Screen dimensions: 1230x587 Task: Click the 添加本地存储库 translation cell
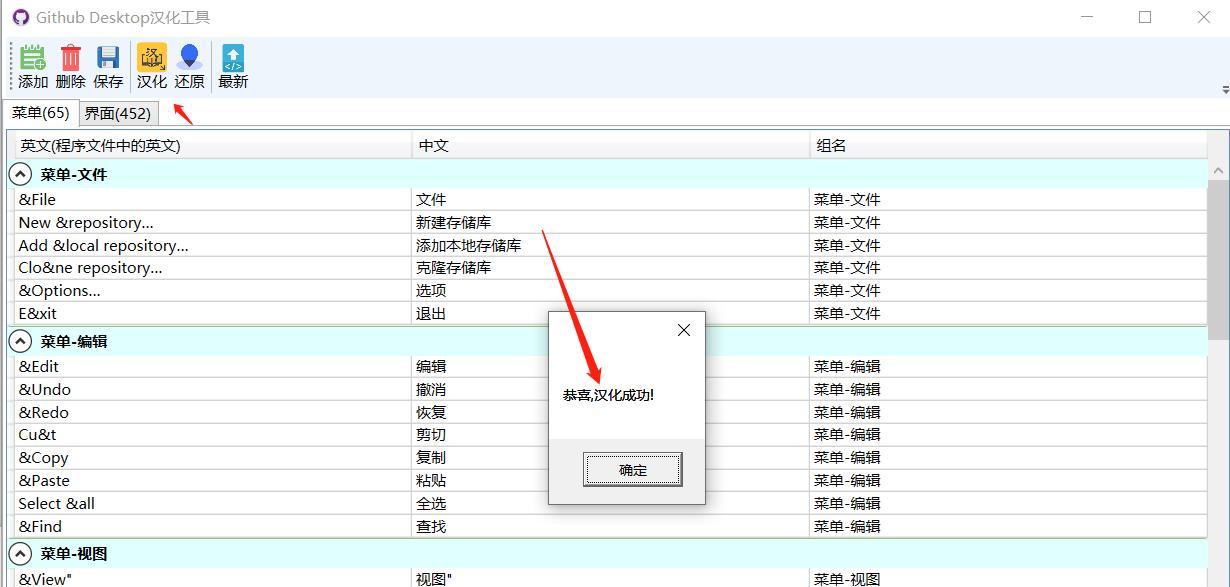pyautogui.click(x=610, y=245)
